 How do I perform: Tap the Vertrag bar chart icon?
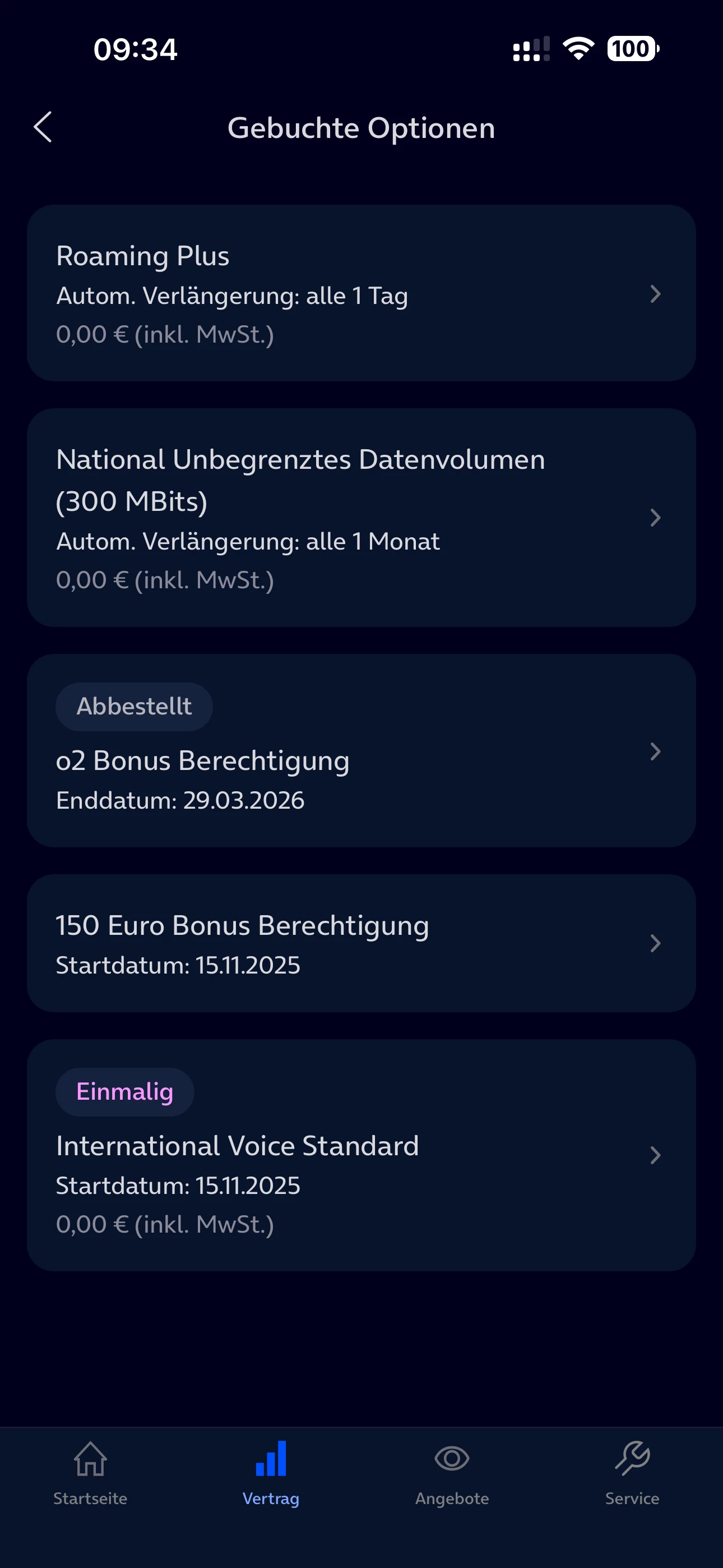(271, 1459)
